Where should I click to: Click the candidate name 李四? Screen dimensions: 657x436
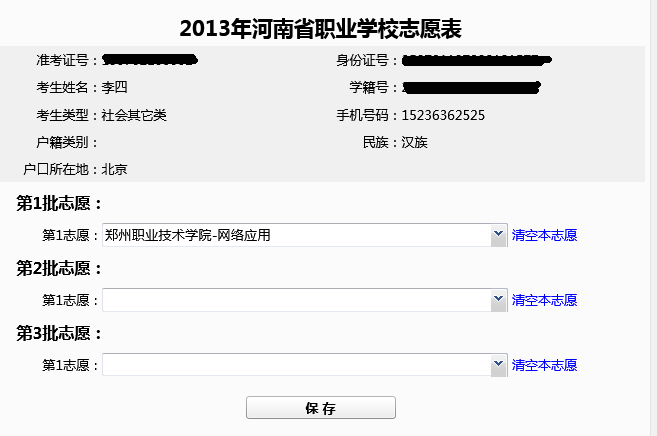[115, 88]
